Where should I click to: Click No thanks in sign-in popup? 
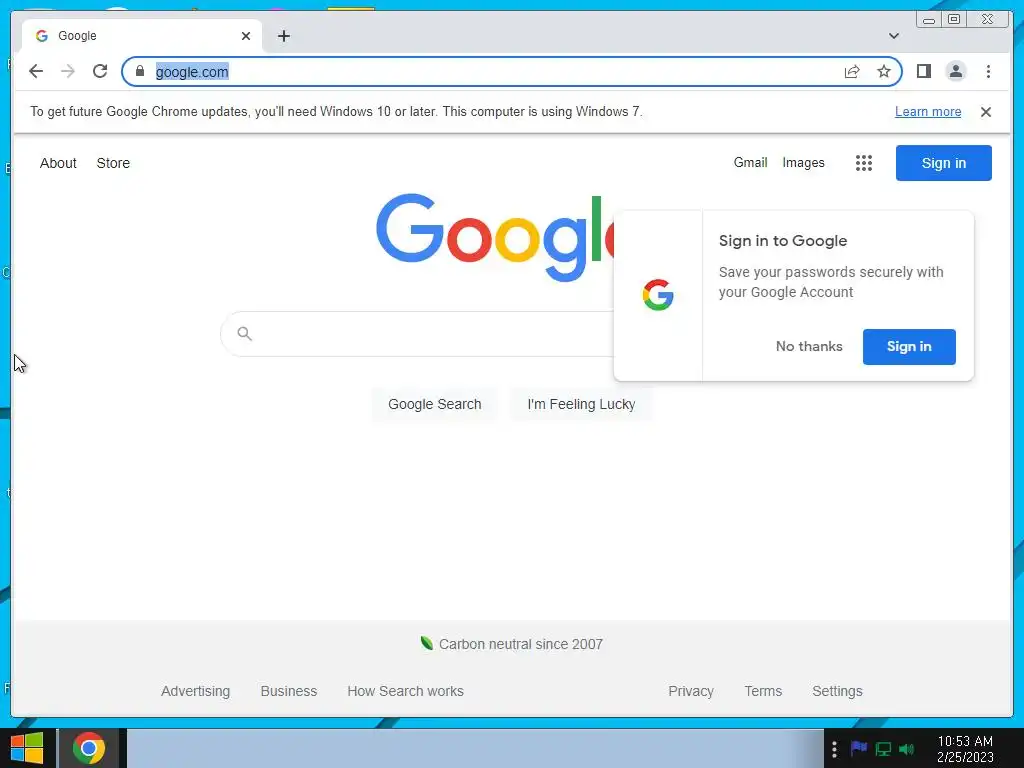[x=808, y=347]
